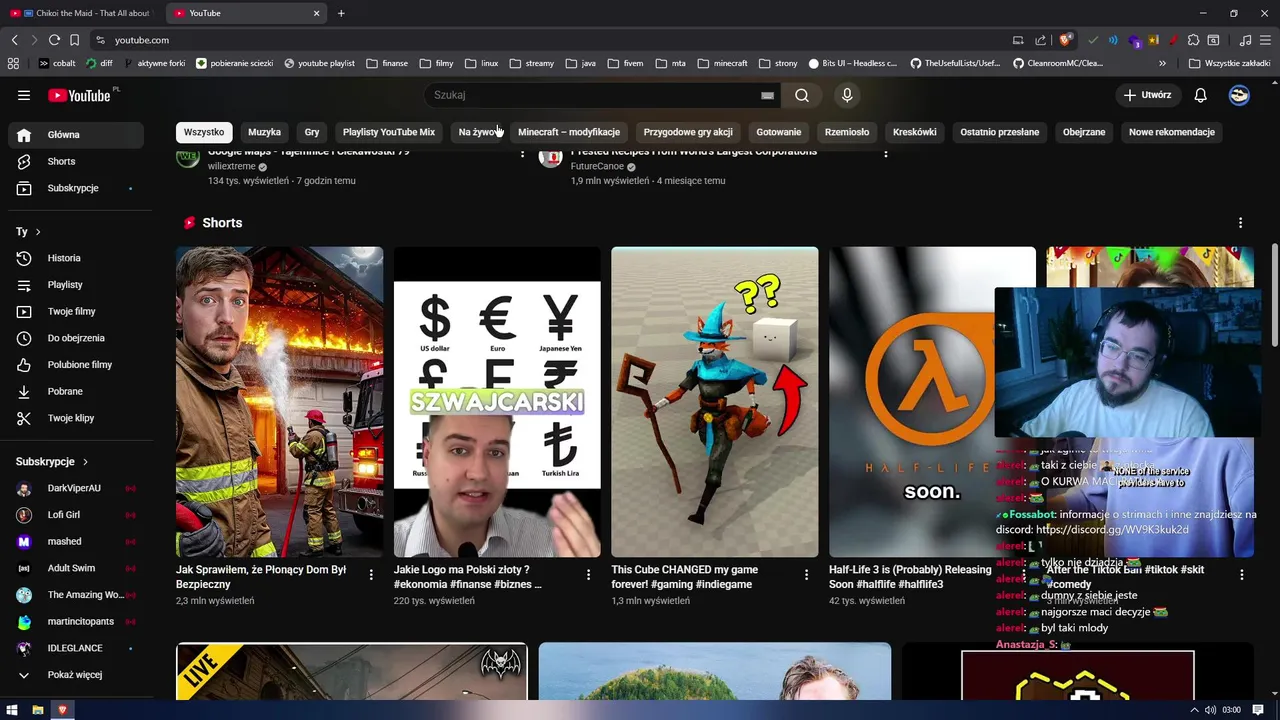Image resolution: width=1280 pixels, height=720 pixels.
Task: Open the finanse bookmarks folder
Action: [387, 63]
